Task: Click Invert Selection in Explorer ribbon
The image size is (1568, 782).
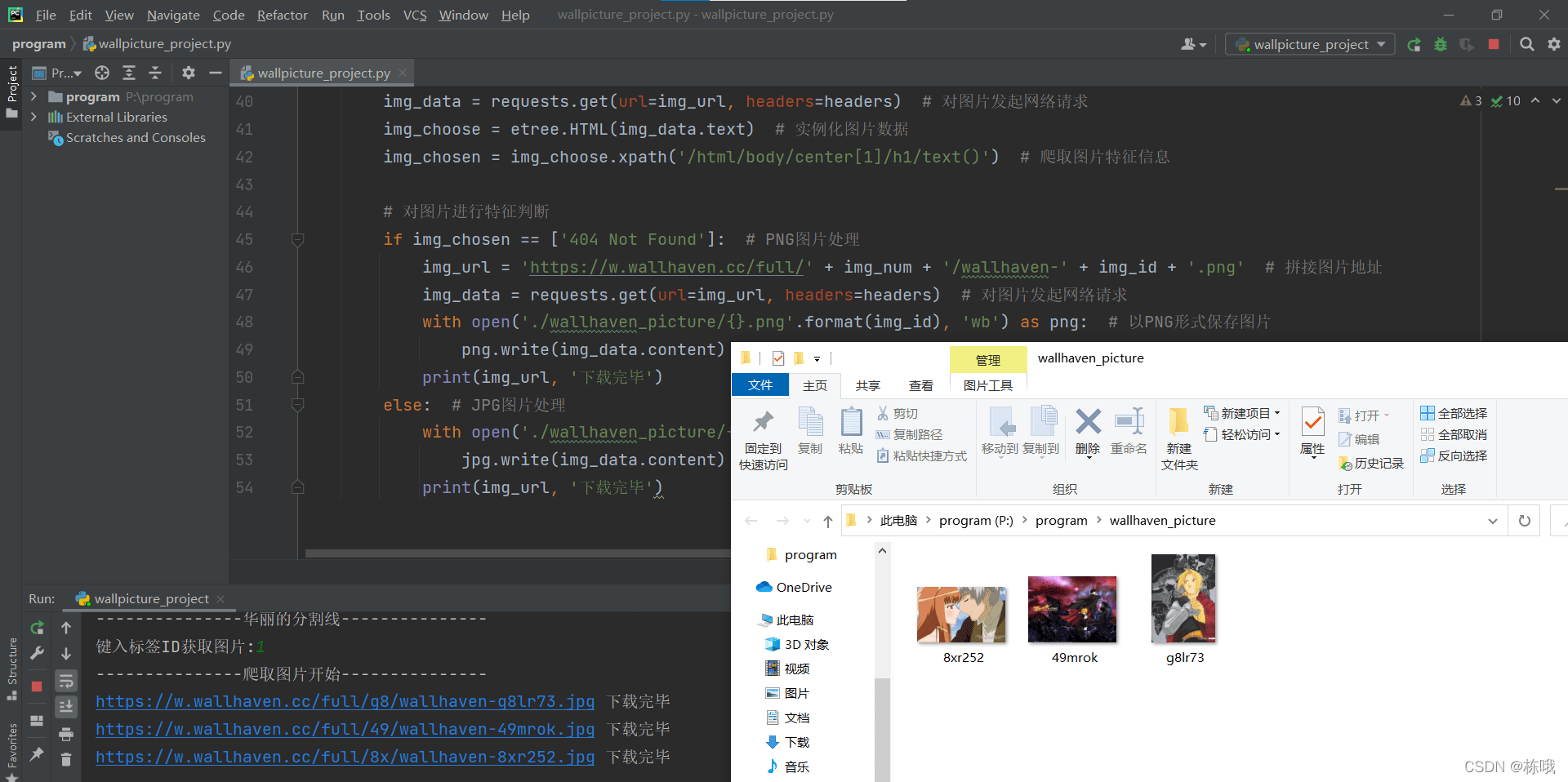Action: coord(1454,456)
